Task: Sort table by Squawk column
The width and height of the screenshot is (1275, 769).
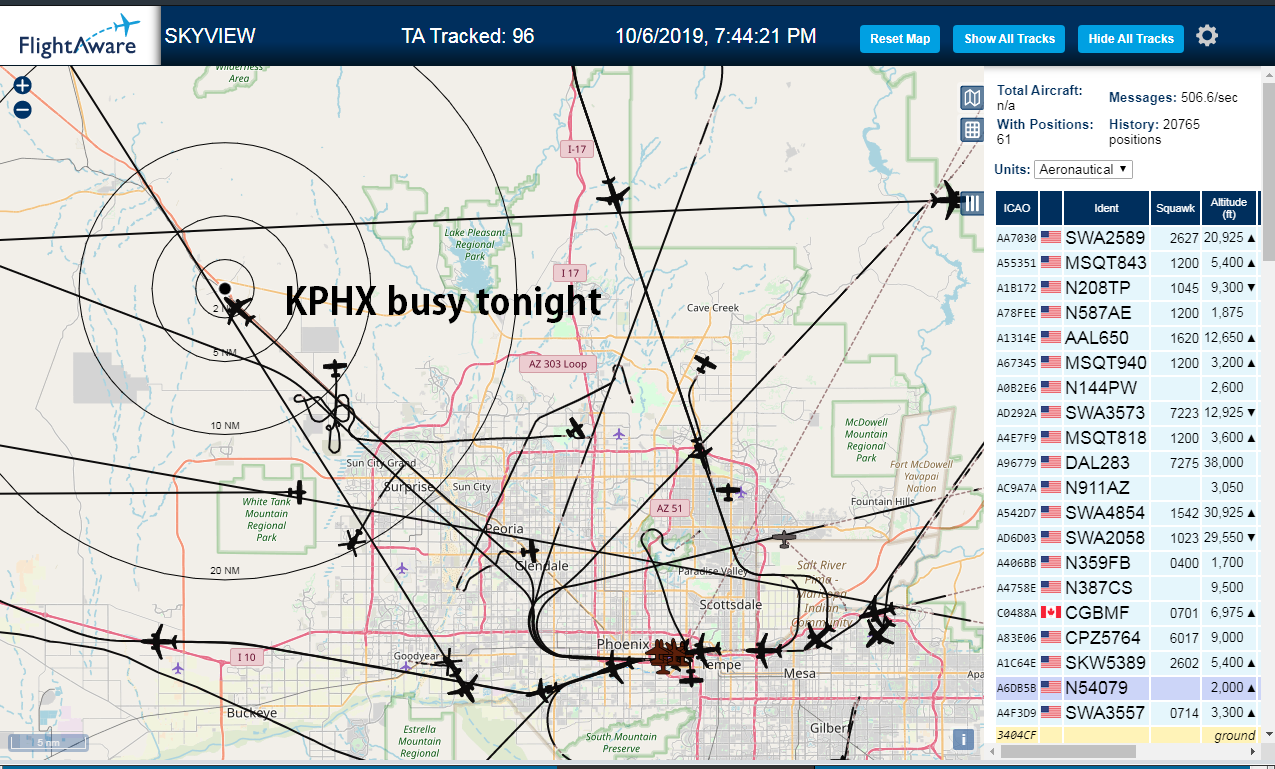Action: [1175, 208]
